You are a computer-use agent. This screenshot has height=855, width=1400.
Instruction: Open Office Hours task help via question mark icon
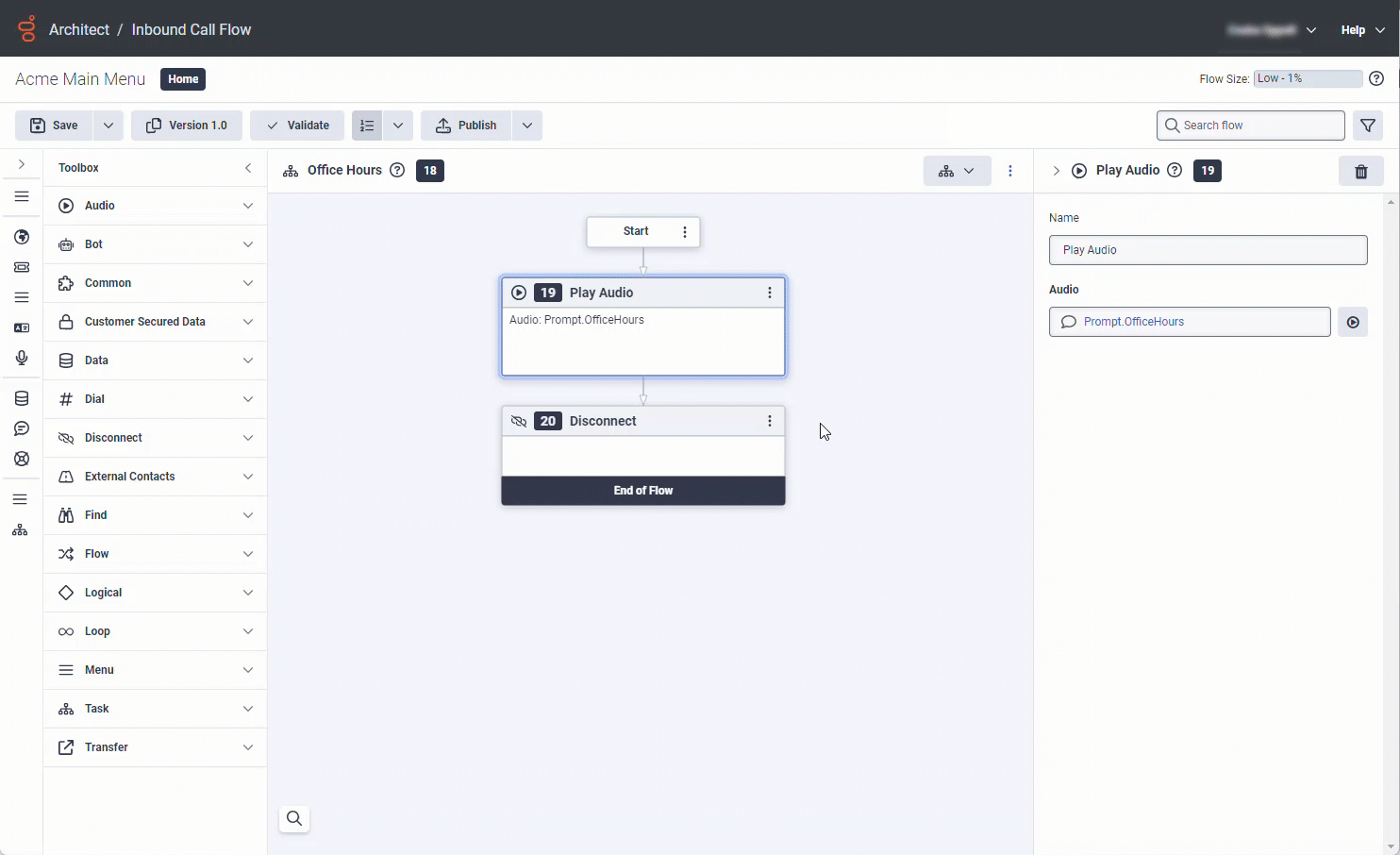397,170
